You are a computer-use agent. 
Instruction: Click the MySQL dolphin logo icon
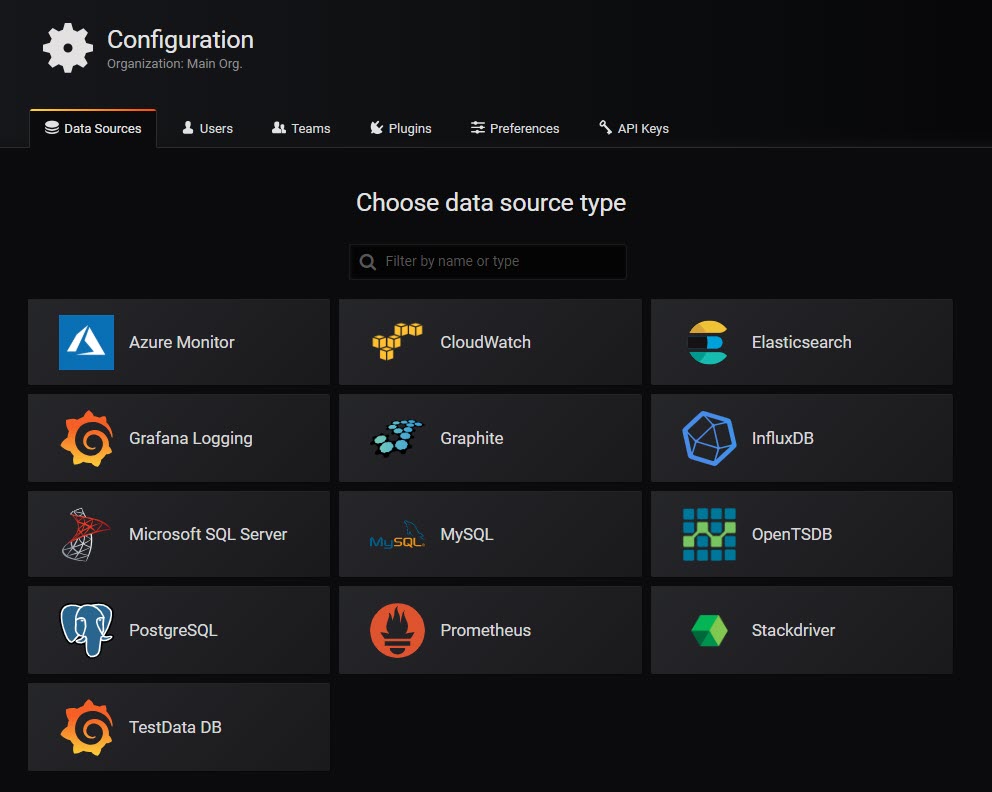pyautogui.click(x=397, y=535)
